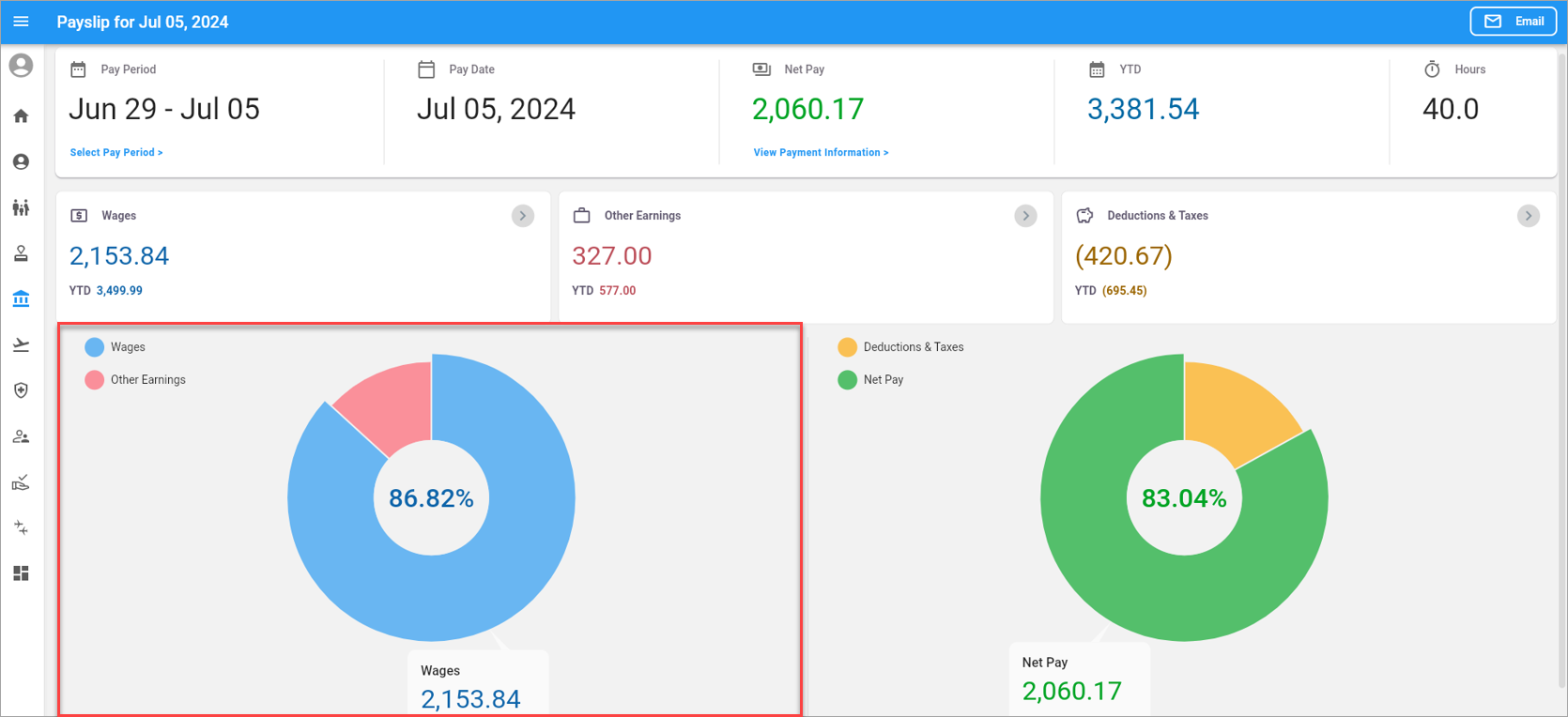Click the Net Pay money icon

[x=761, y=69]
